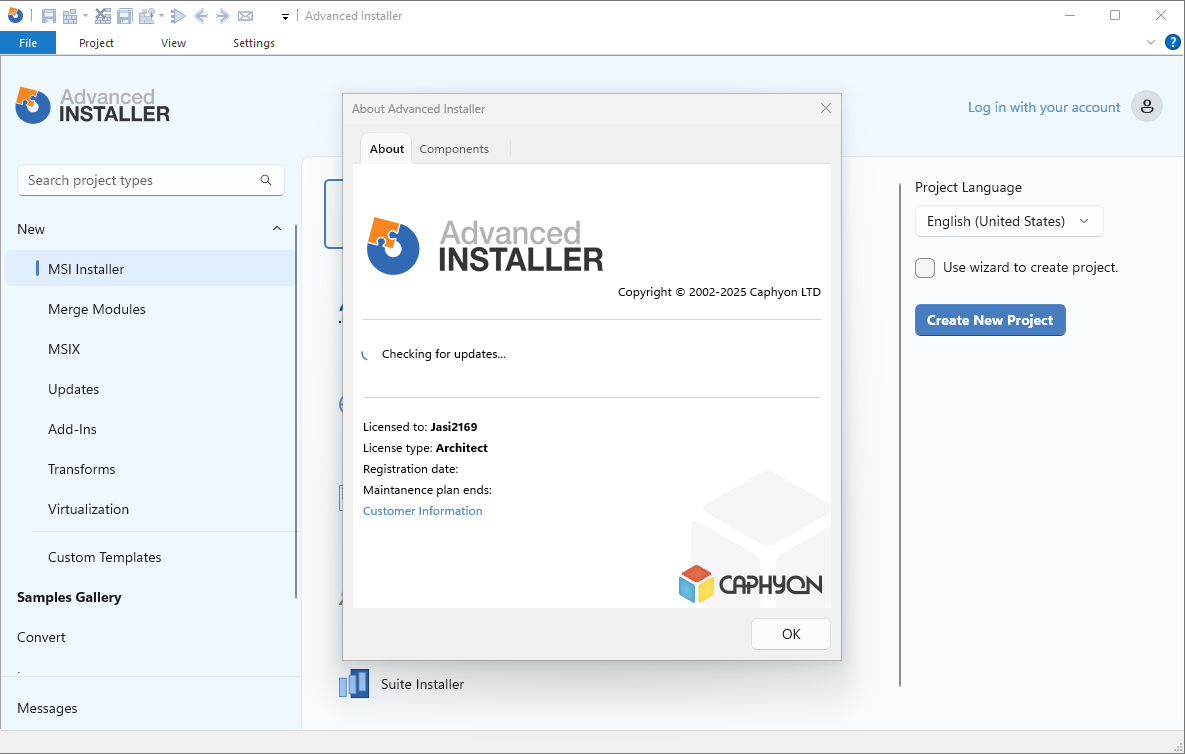This screenshot has width=1185, height=754.
Task: Click the Advanced Installer logo in the About dialog
Action: 484,246
